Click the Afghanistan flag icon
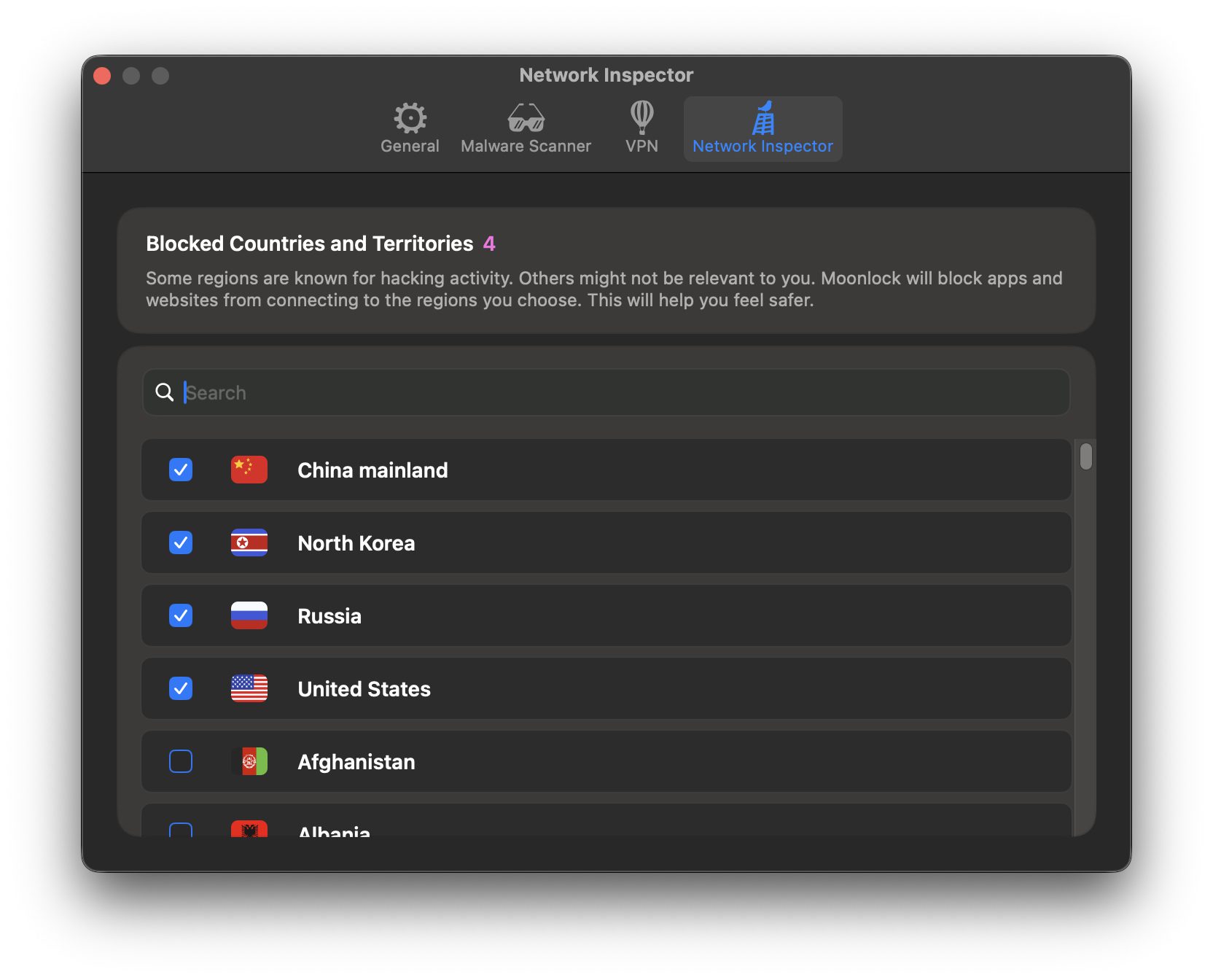 point(249,762)
